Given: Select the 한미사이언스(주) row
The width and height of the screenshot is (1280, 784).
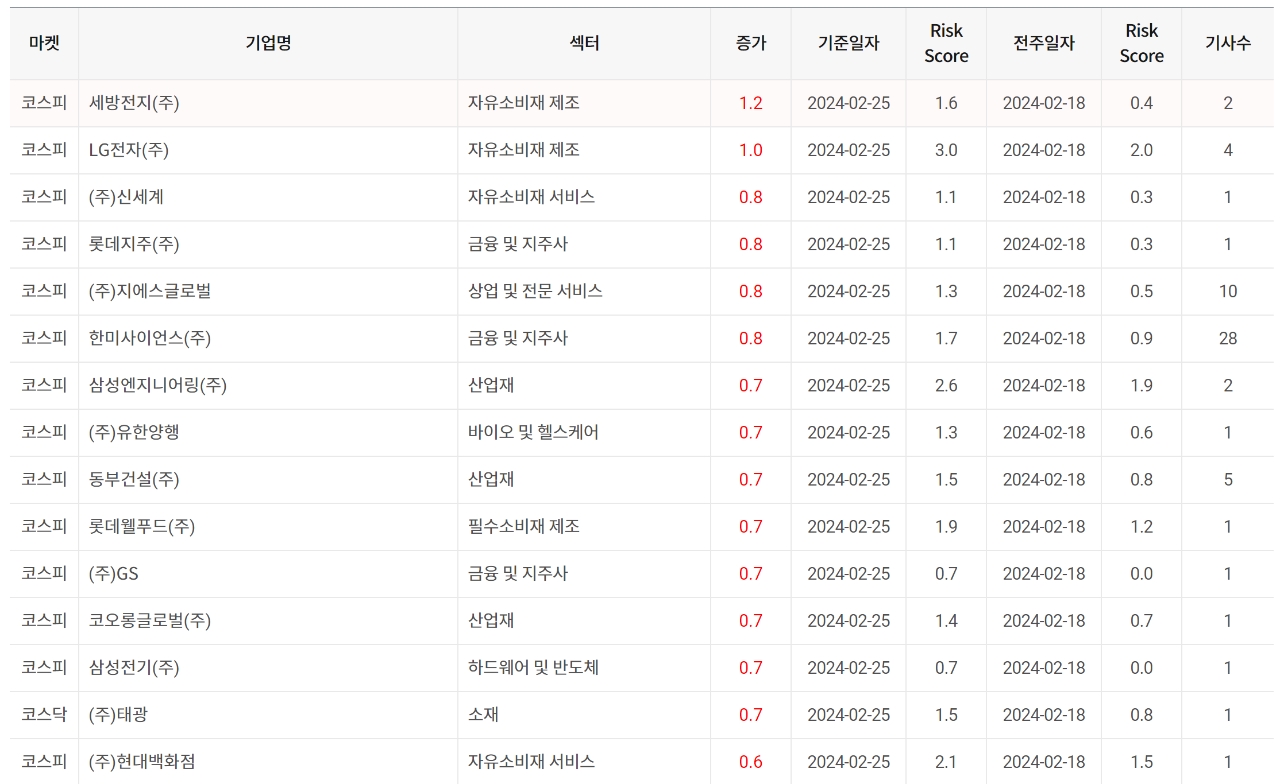Looking at the screenshot, I should click(x=150, y=338).
